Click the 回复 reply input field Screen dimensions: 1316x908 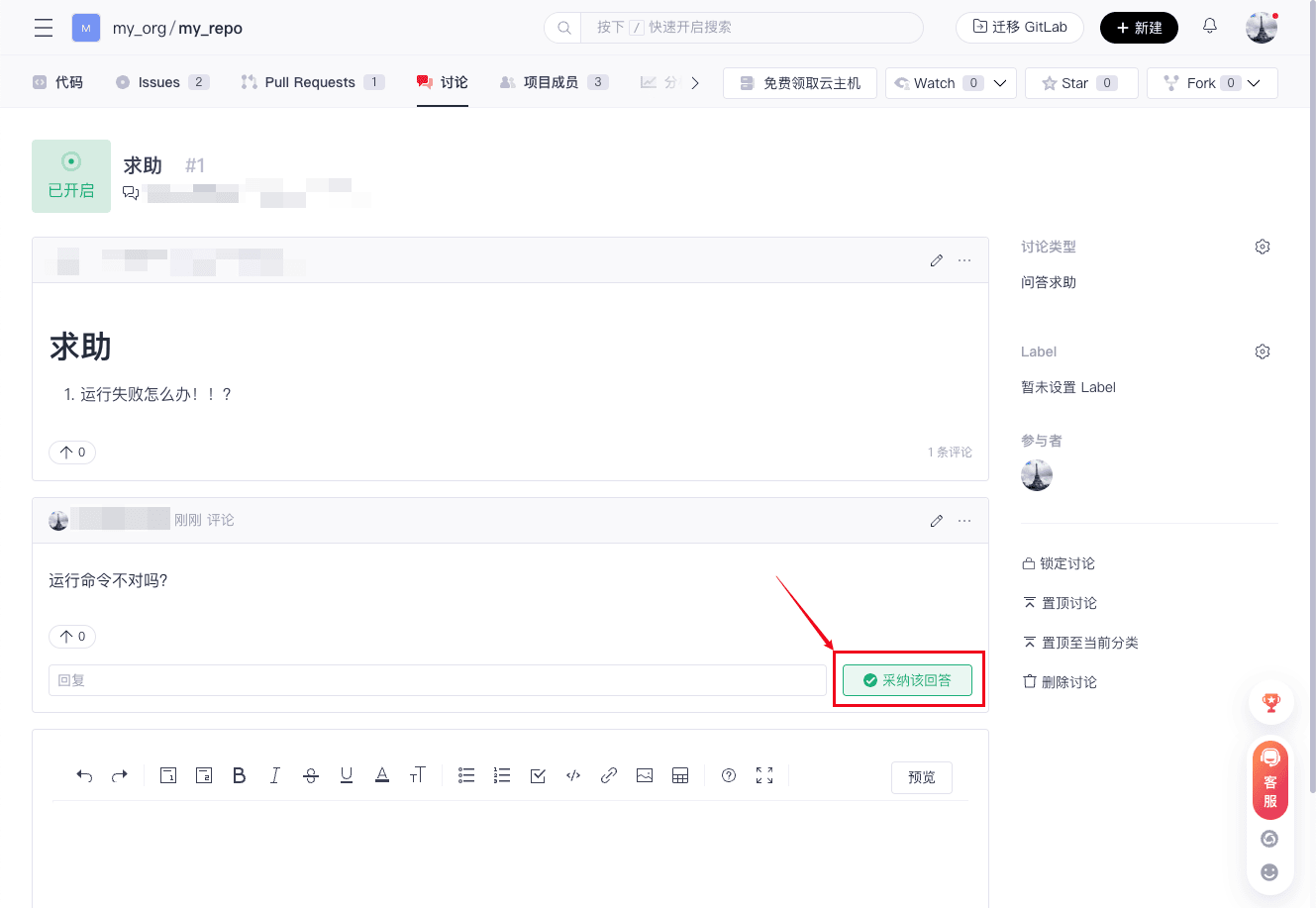(x=437, y=680)
